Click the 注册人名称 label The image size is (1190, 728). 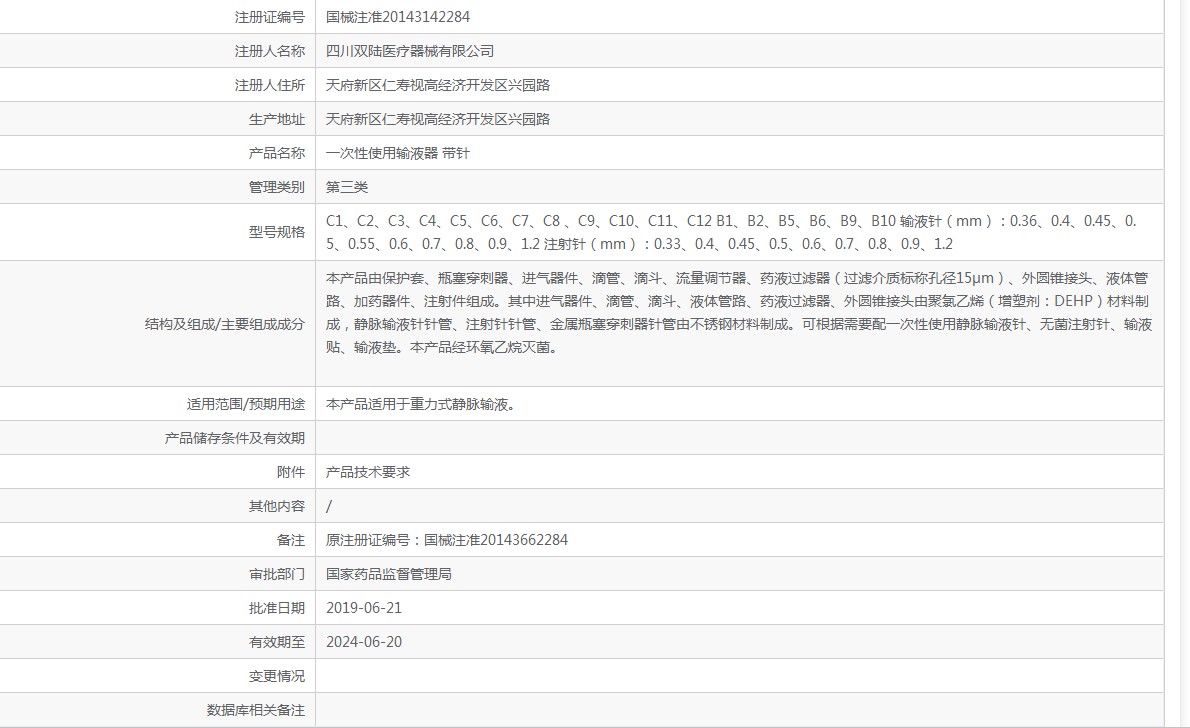[x=269, y=51]
